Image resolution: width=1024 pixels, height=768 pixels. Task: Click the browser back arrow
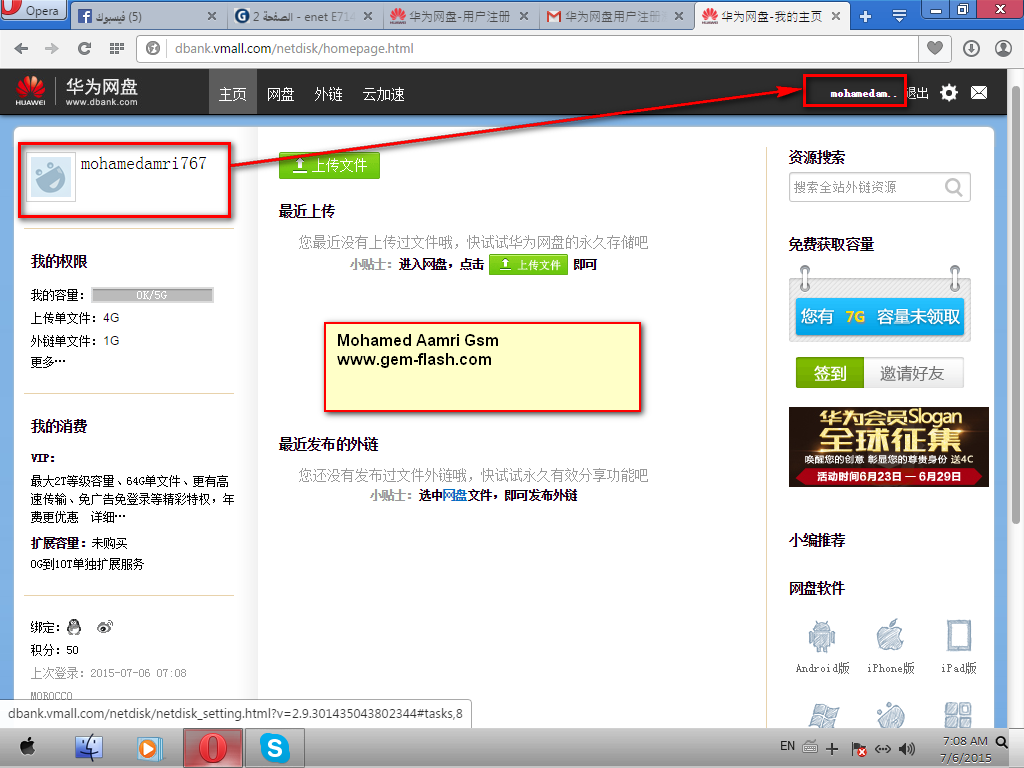pos(22,48)
